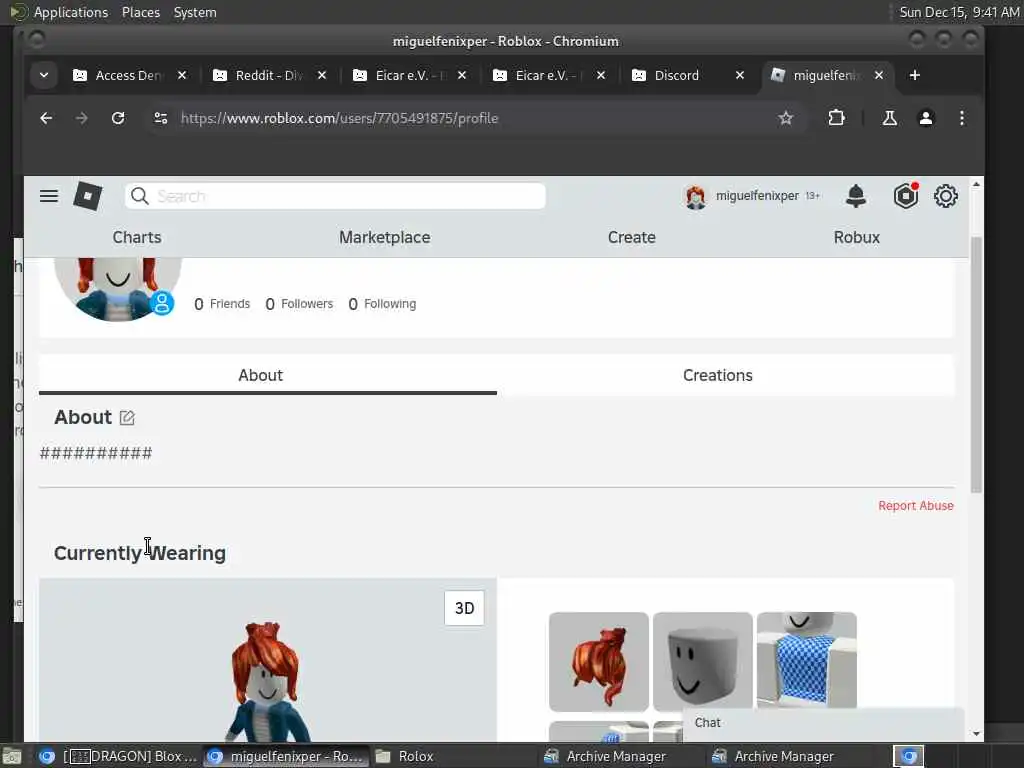
Task: Open the red hair accessory thumbnail
Action: coord(599,662)
